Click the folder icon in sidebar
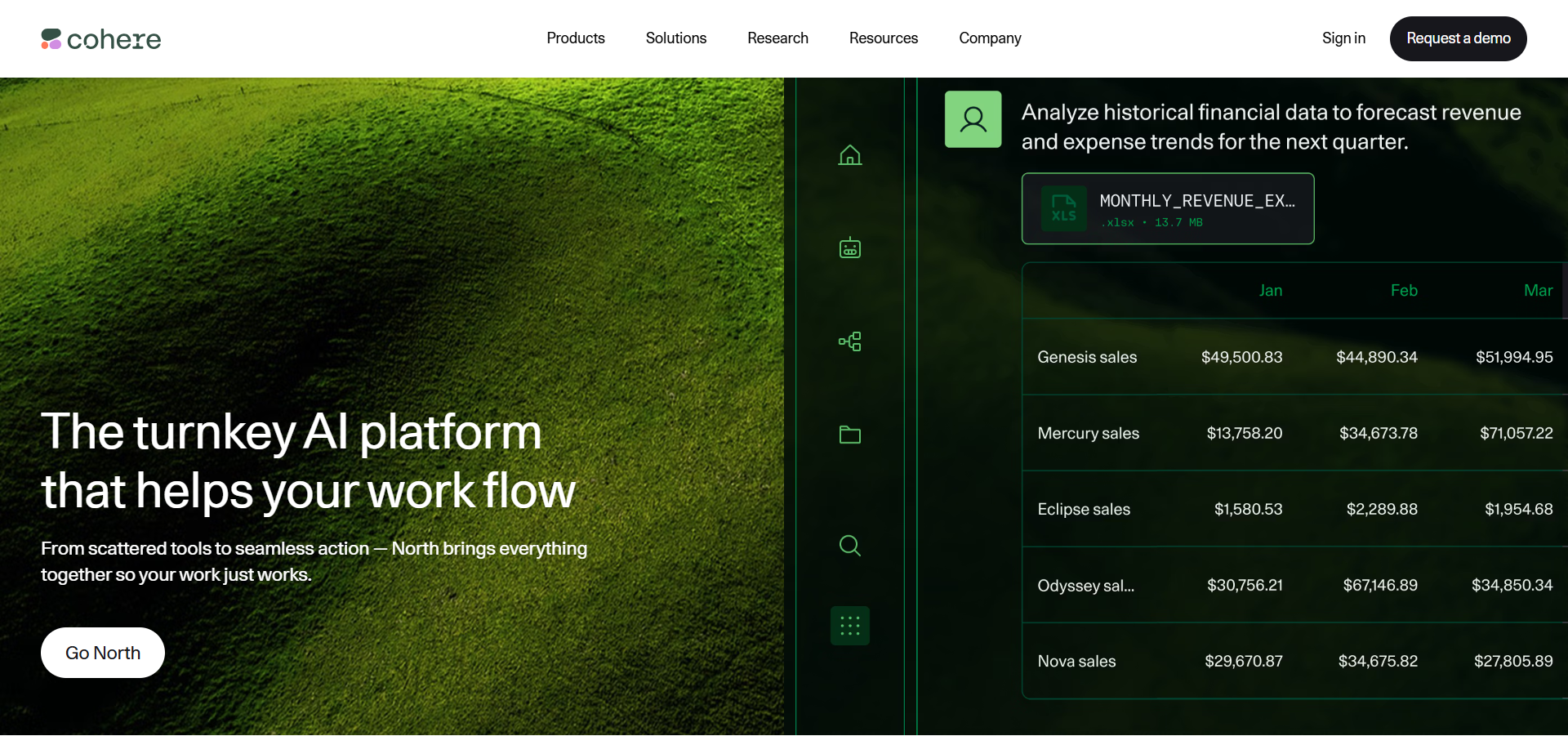This screenshot has height=745, width=1568. (849, 435)
